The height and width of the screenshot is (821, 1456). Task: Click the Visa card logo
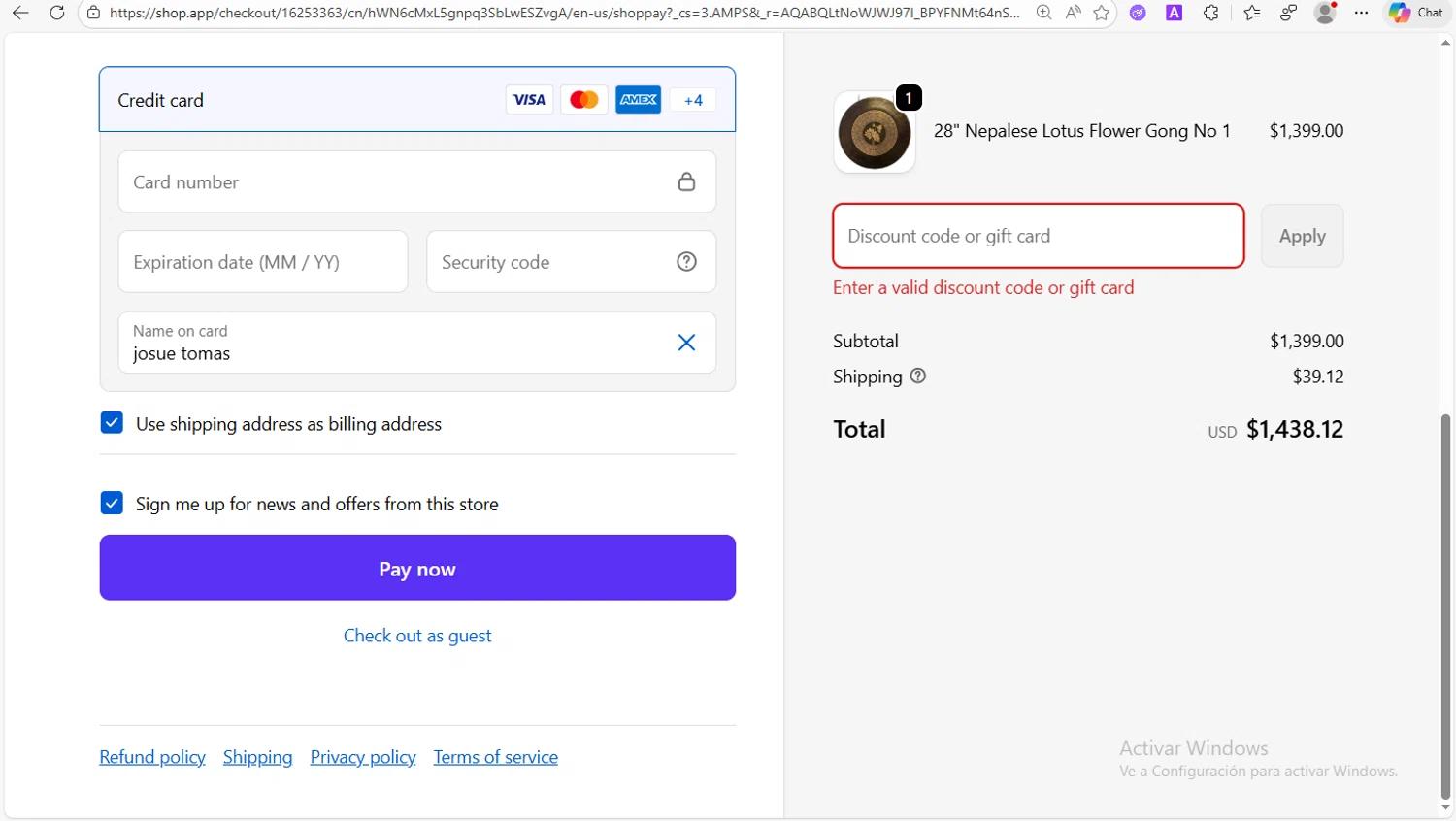(x=529, y=100)
